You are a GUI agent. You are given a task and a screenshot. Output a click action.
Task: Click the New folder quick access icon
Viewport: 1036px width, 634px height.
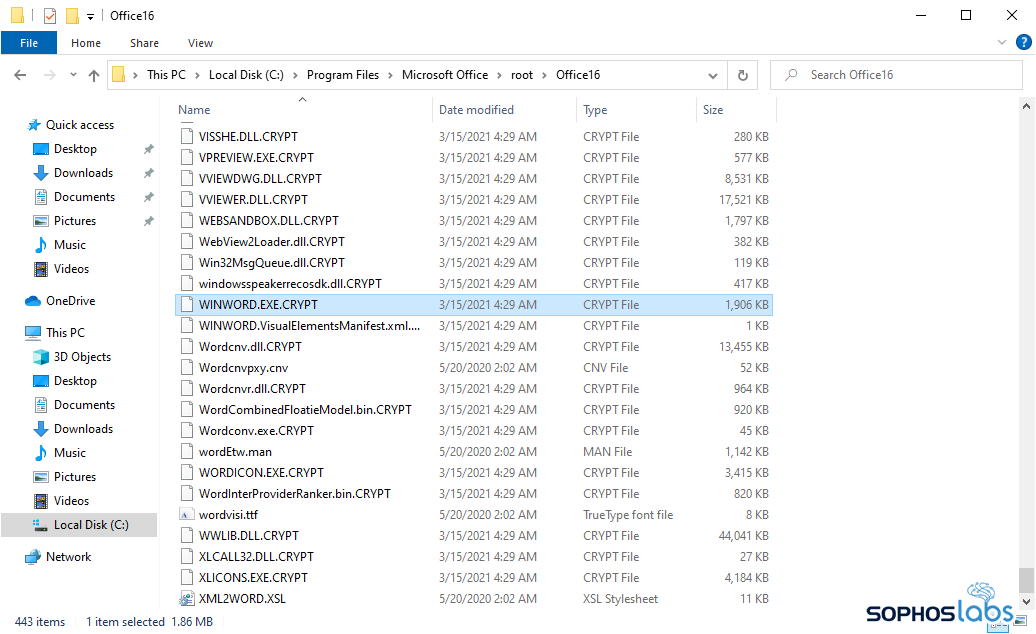click(x=72, y=15)
